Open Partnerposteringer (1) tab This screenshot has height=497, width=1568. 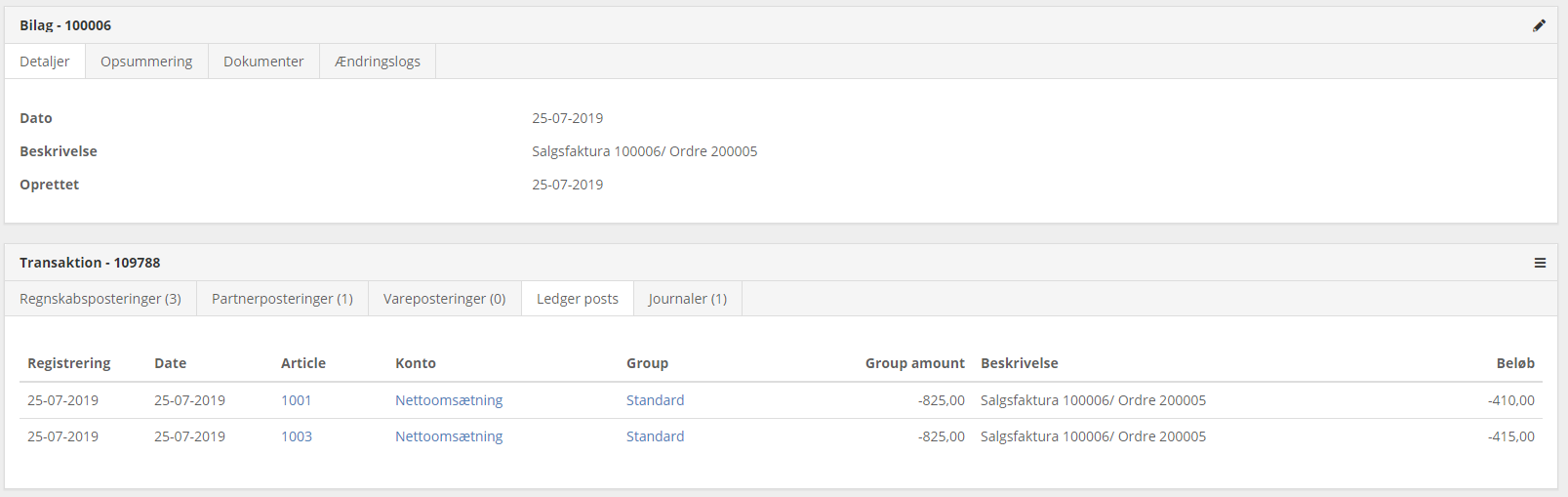click(x=282, y=299)
